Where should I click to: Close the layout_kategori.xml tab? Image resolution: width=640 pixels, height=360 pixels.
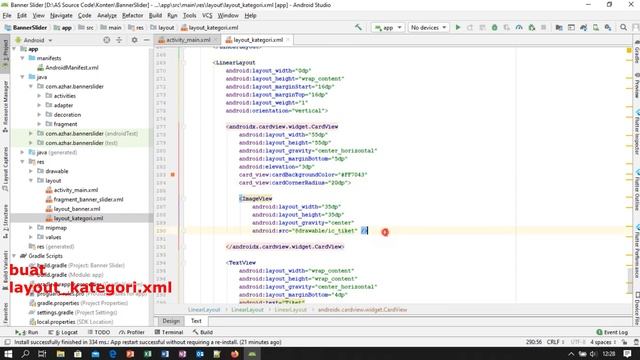[287, 40]
